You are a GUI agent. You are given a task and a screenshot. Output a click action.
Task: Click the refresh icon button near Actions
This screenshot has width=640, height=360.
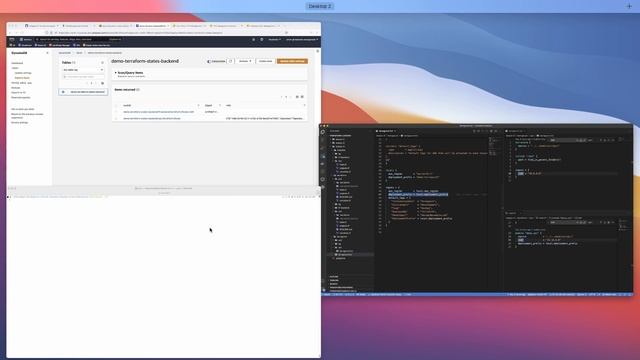(x=231, y=61)
